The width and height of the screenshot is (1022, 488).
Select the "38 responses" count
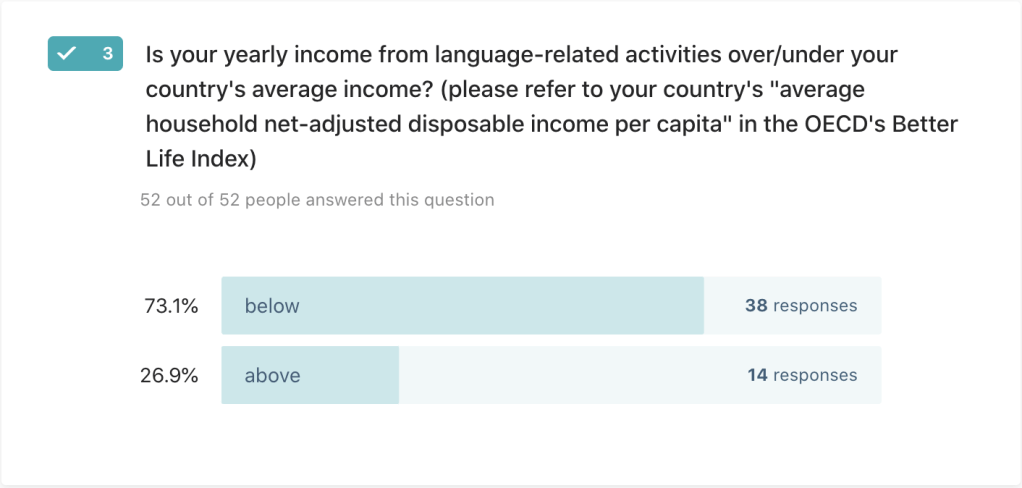tap(800, 306)
